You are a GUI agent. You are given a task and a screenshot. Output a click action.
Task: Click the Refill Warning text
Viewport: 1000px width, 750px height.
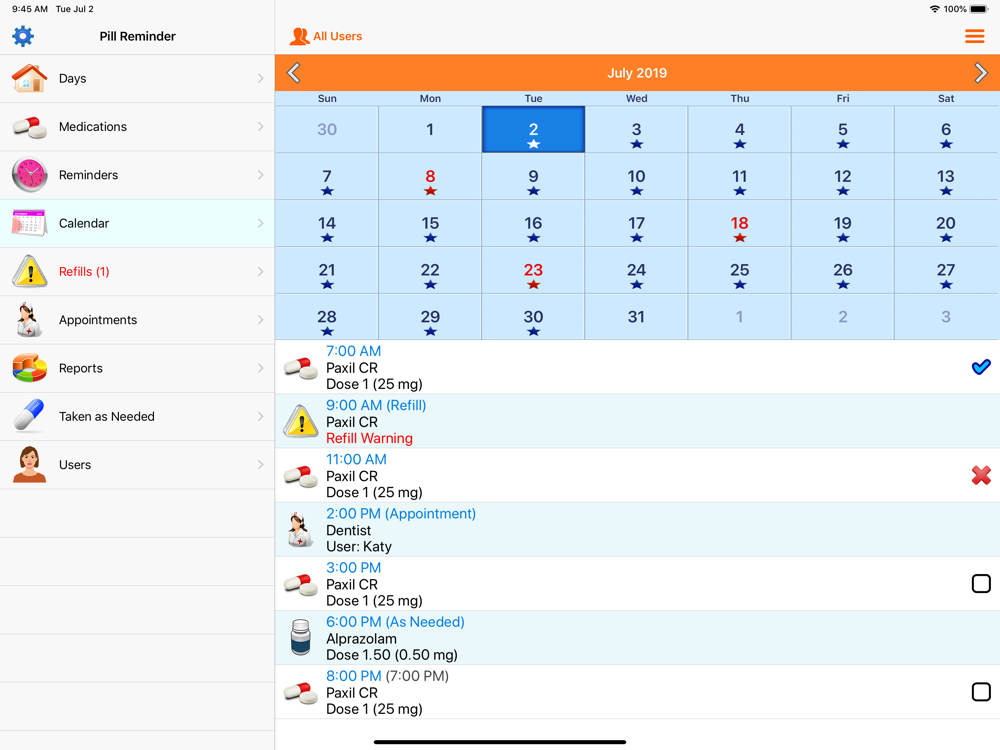369,438
